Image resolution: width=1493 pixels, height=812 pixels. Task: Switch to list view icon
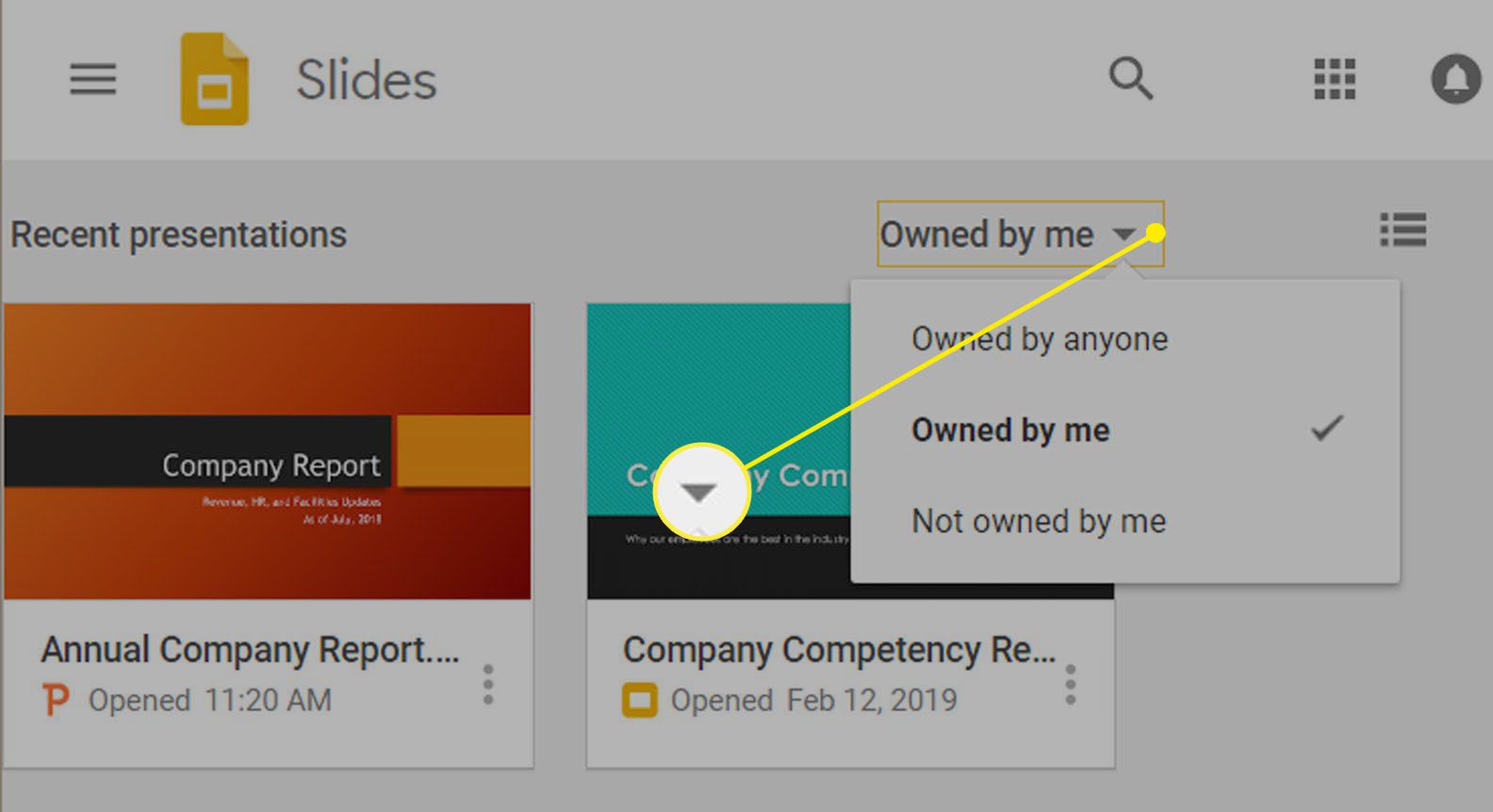(1403, 230)
